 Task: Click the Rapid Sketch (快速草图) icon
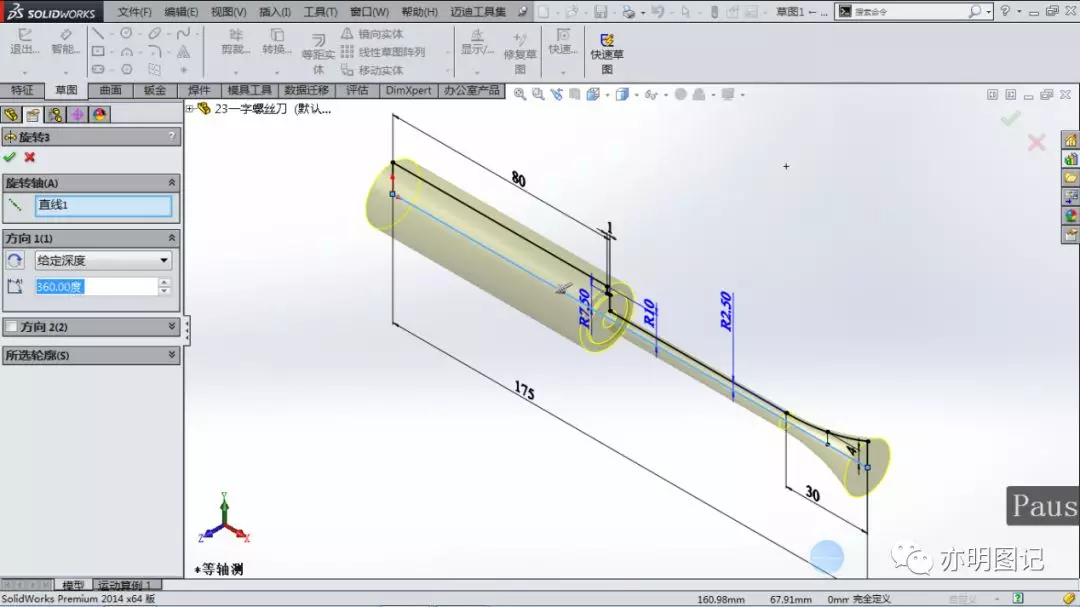tap(606, 40)
